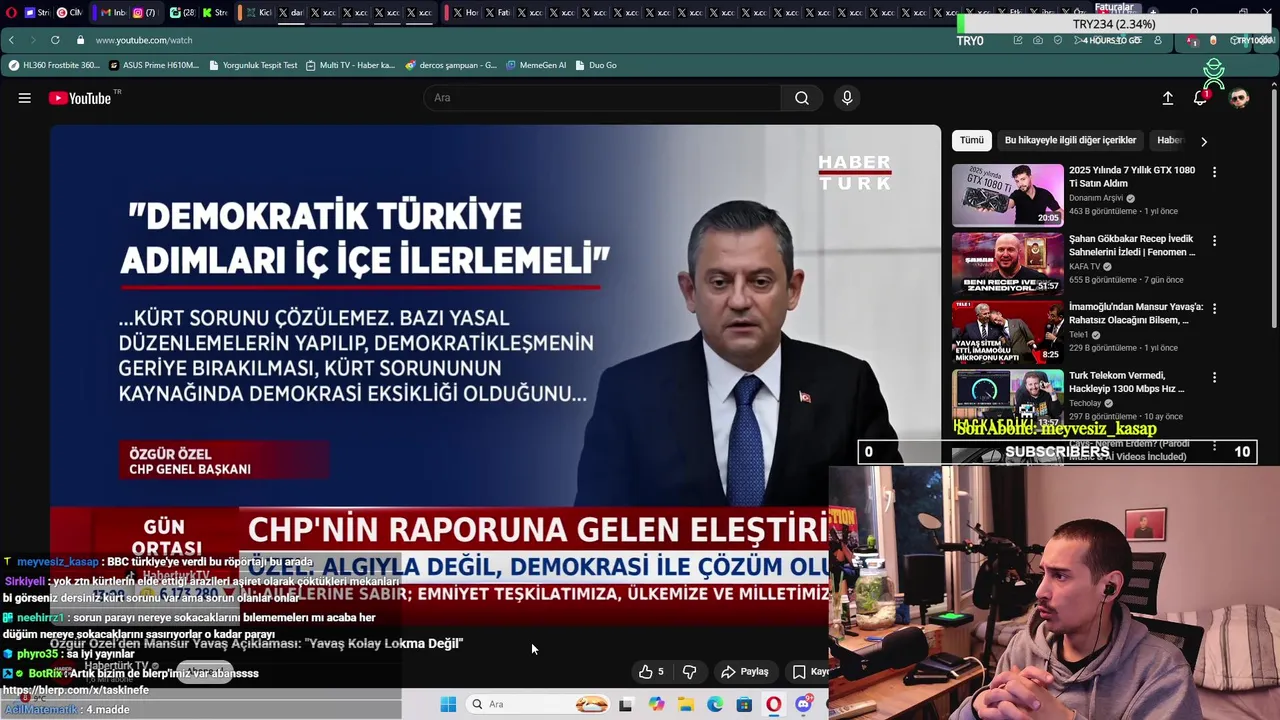Open options for 'Turk Telekom Vermedi' video

(1214, 378)
